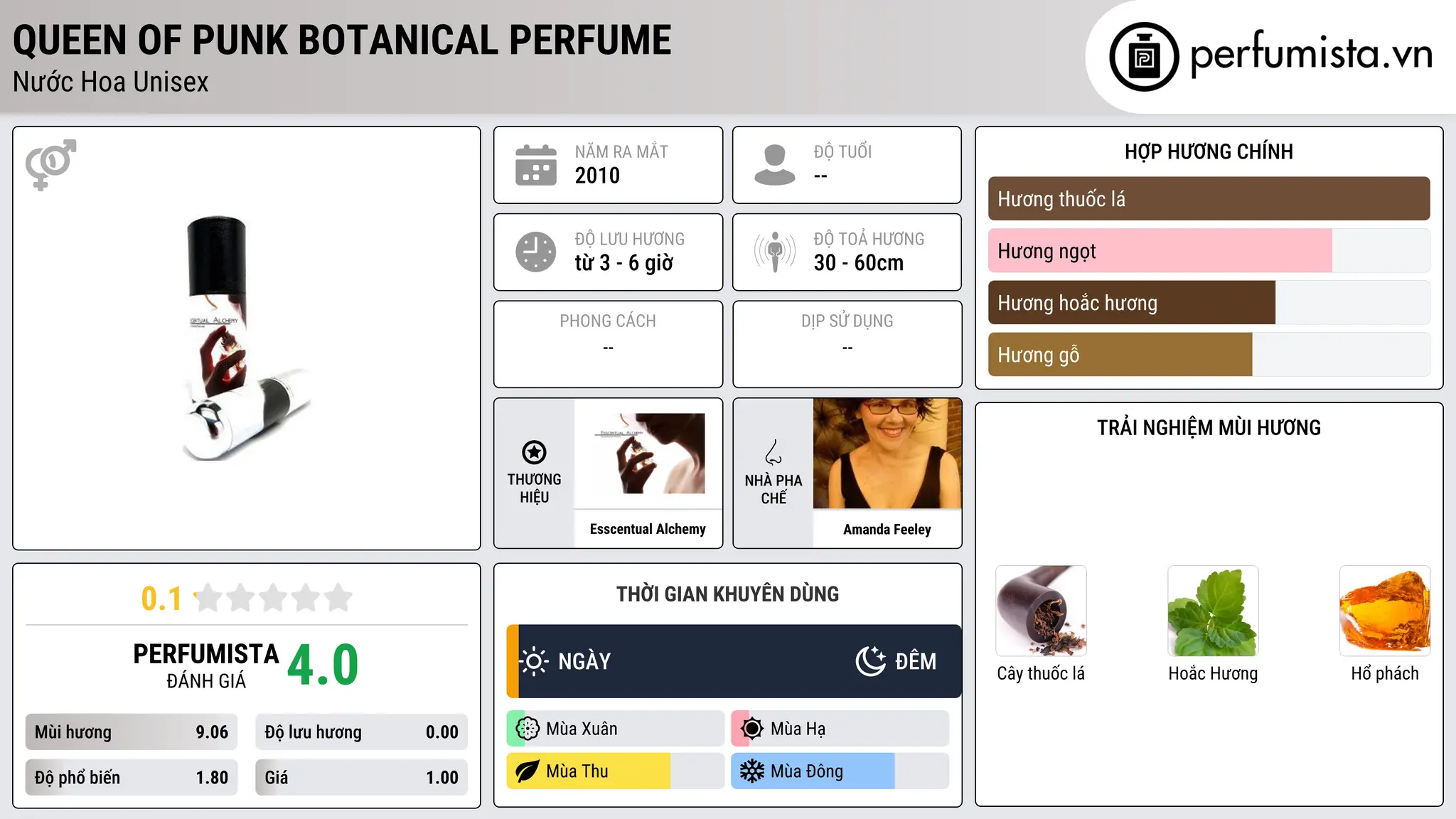Click the moon icon next to Đêm
This screenshot has width=1456, height=819.
click(870, 660)
